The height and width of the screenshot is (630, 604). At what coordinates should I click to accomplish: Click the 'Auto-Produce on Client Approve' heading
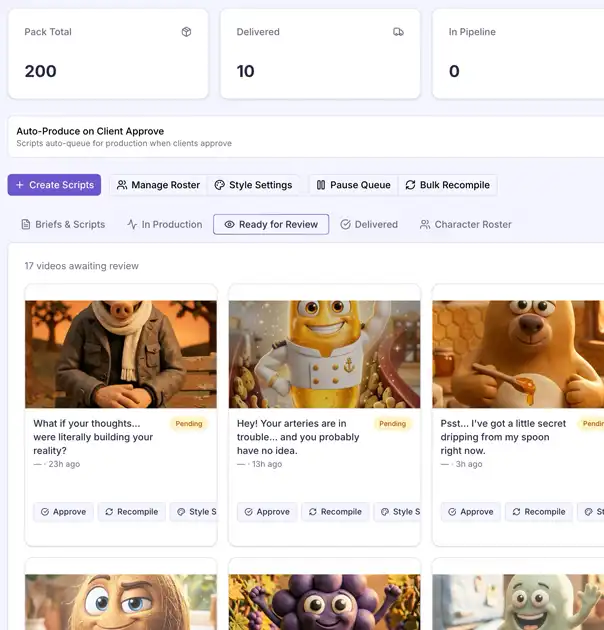tap(90, 131)
